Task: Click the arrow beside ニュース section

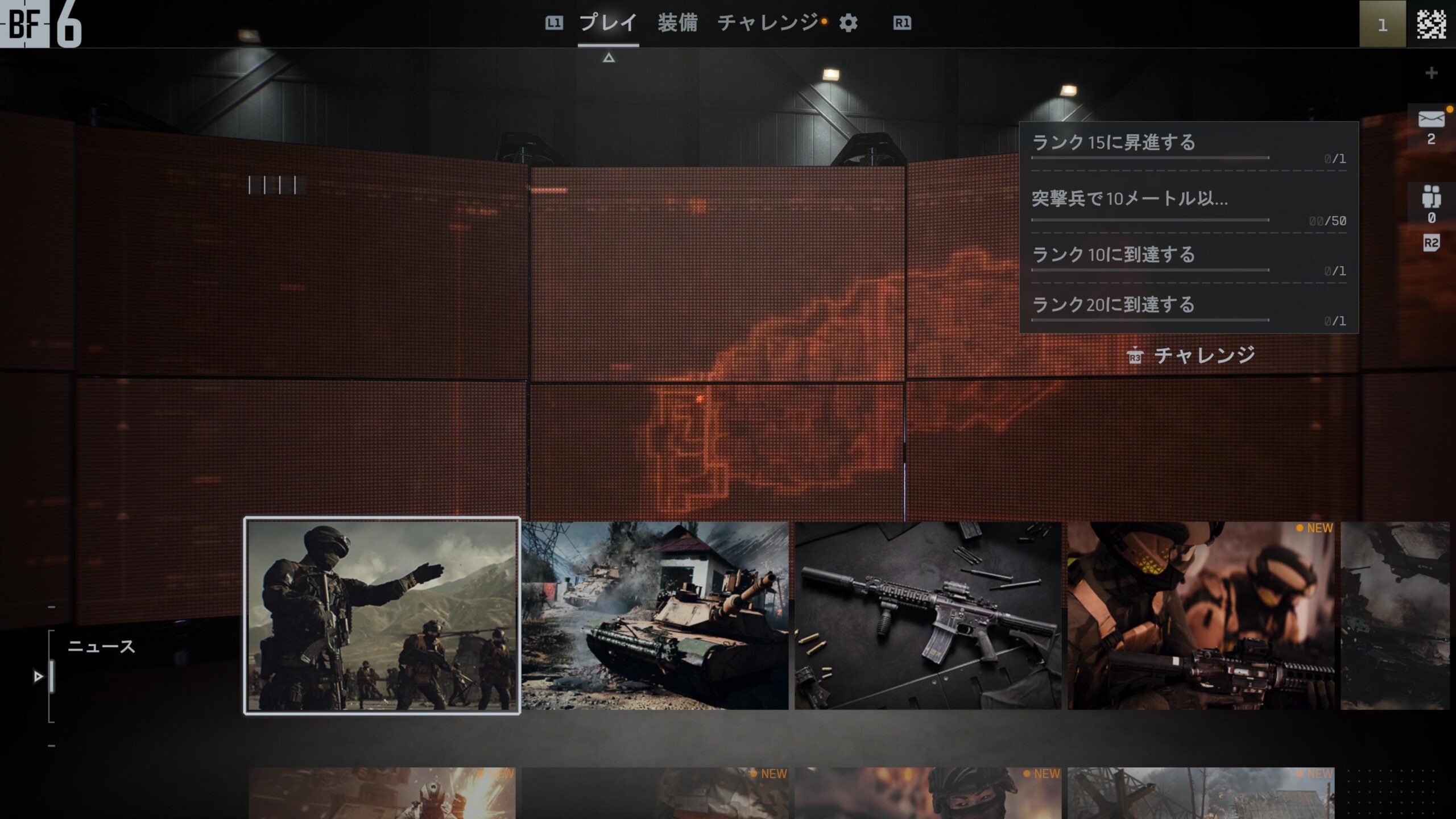Action: 38,676
